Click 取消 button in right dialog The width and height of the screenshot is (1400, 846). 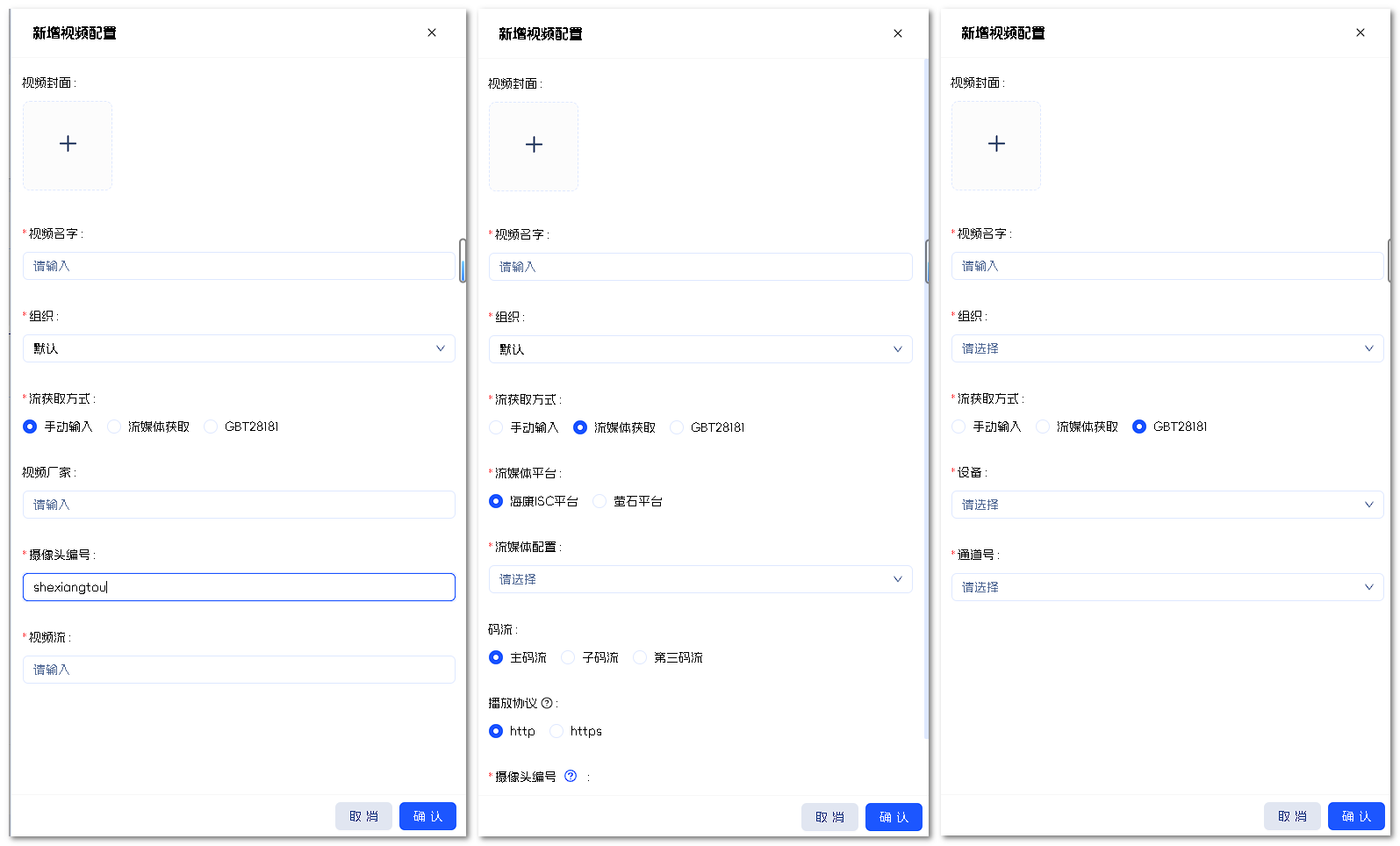pos(1292,816)
